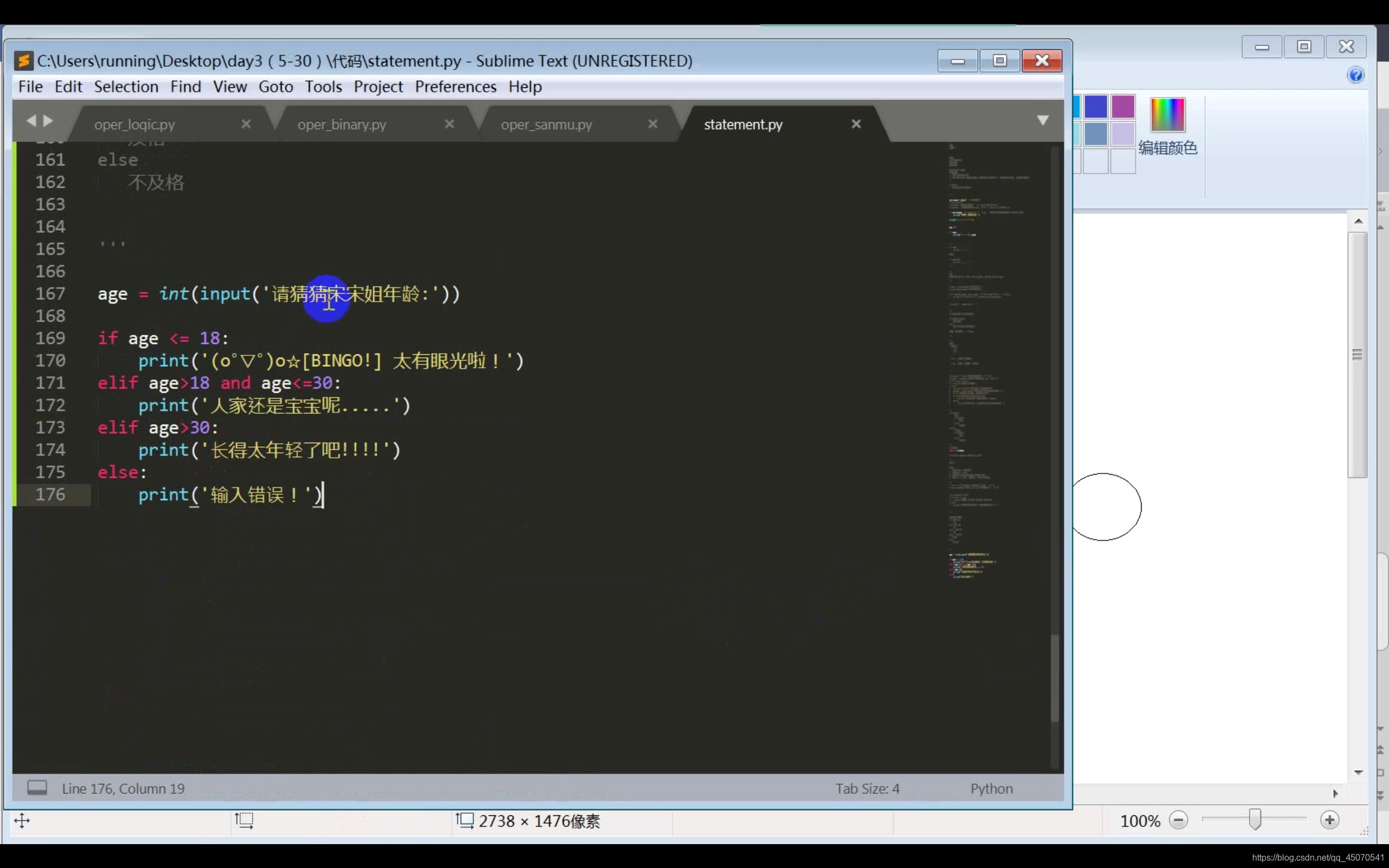Screen dimensions: 1389x868
Task: Open Paint help question mark icon
Action: pyautogui.click(x=1355, y=75)
